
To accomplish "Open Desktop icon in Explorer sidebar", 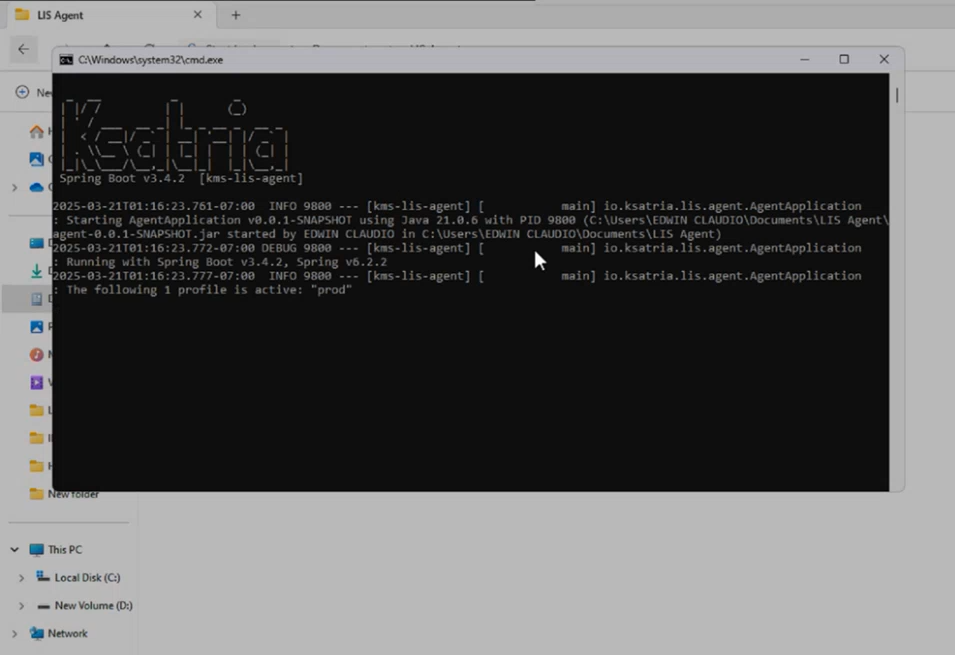I will (37, 243).
